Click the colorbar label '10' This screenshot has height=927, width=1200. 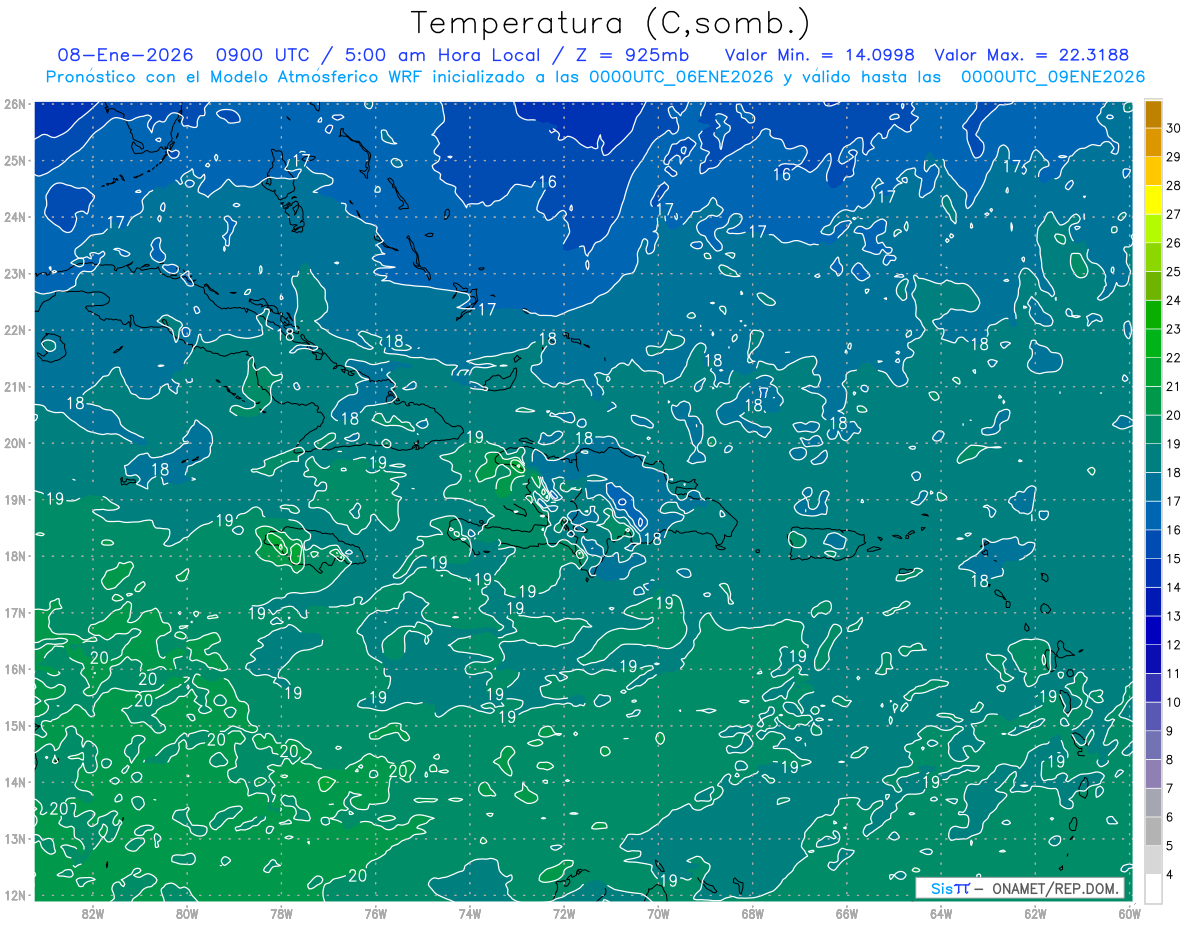[x=1174, y=703]
